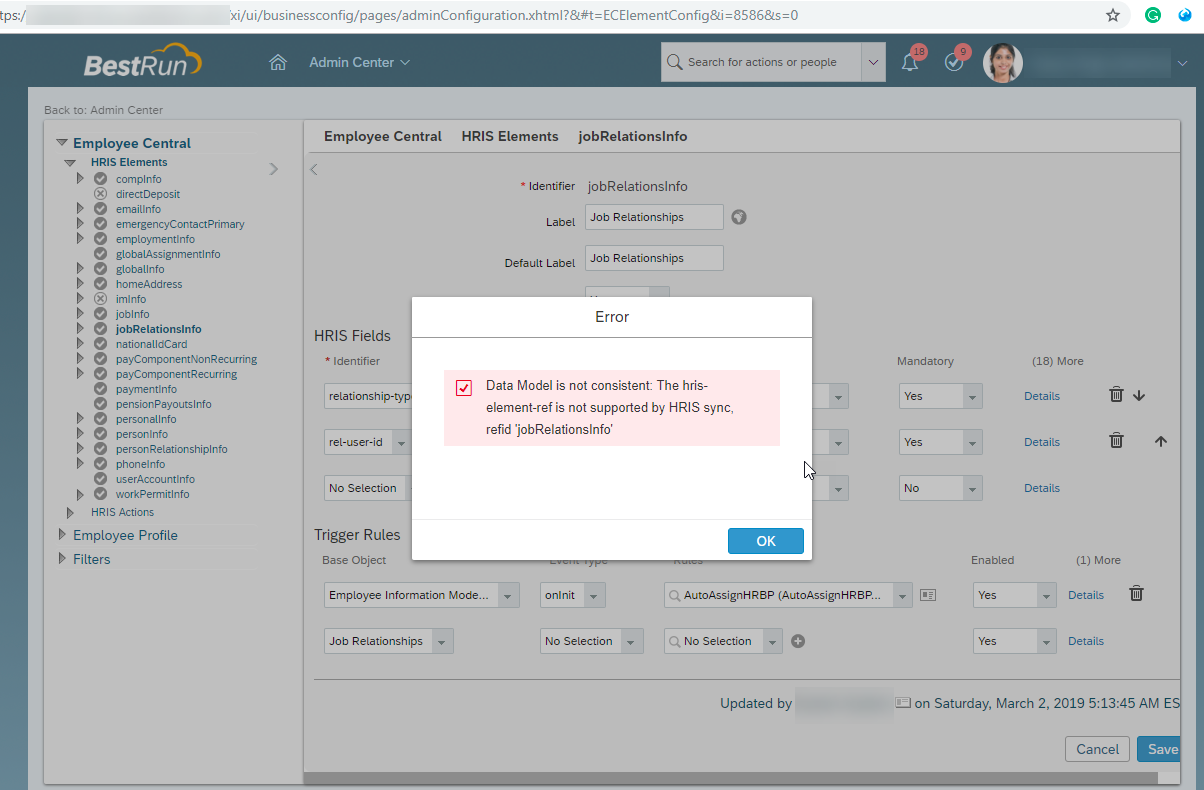Expand Employee Profile section
Screen dimensions: 1204x790
click(x=62, y=535)
